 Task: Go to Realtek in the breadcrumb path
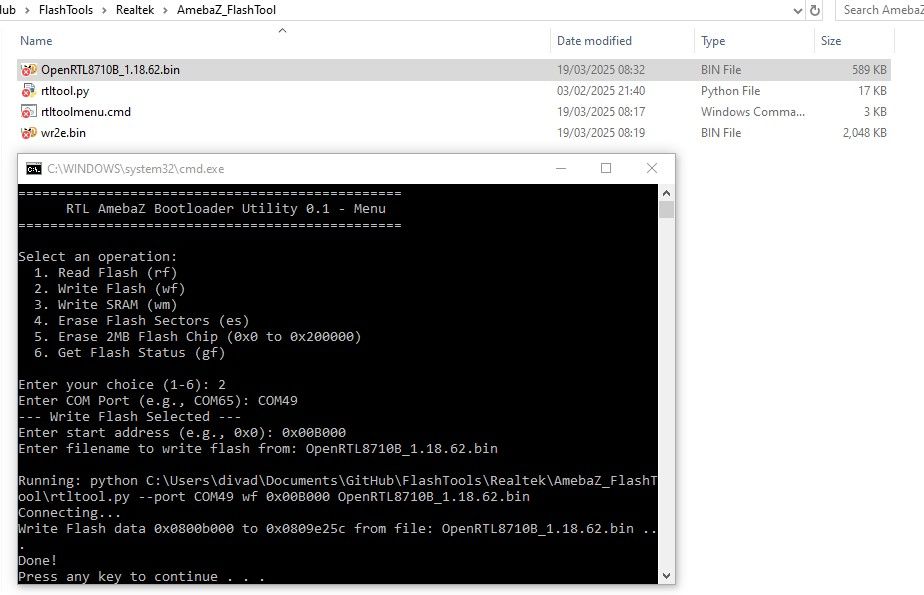(135, 10)
